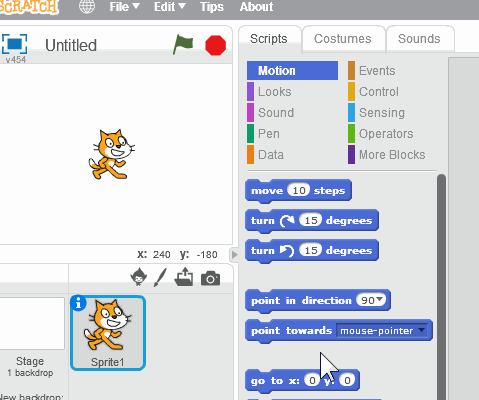Paint new sprite with brush icon
The image size is (479, 400).
[x=160, y=278]
